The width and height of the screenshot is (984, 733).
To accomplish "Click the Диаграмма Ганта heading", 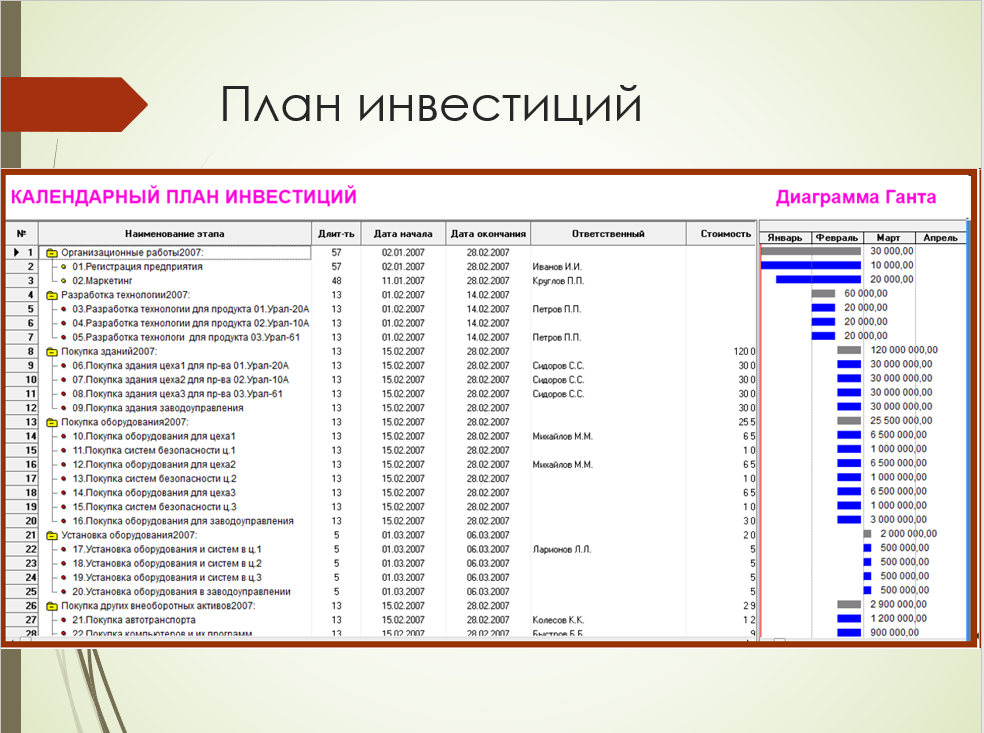I will click(856, 198).
